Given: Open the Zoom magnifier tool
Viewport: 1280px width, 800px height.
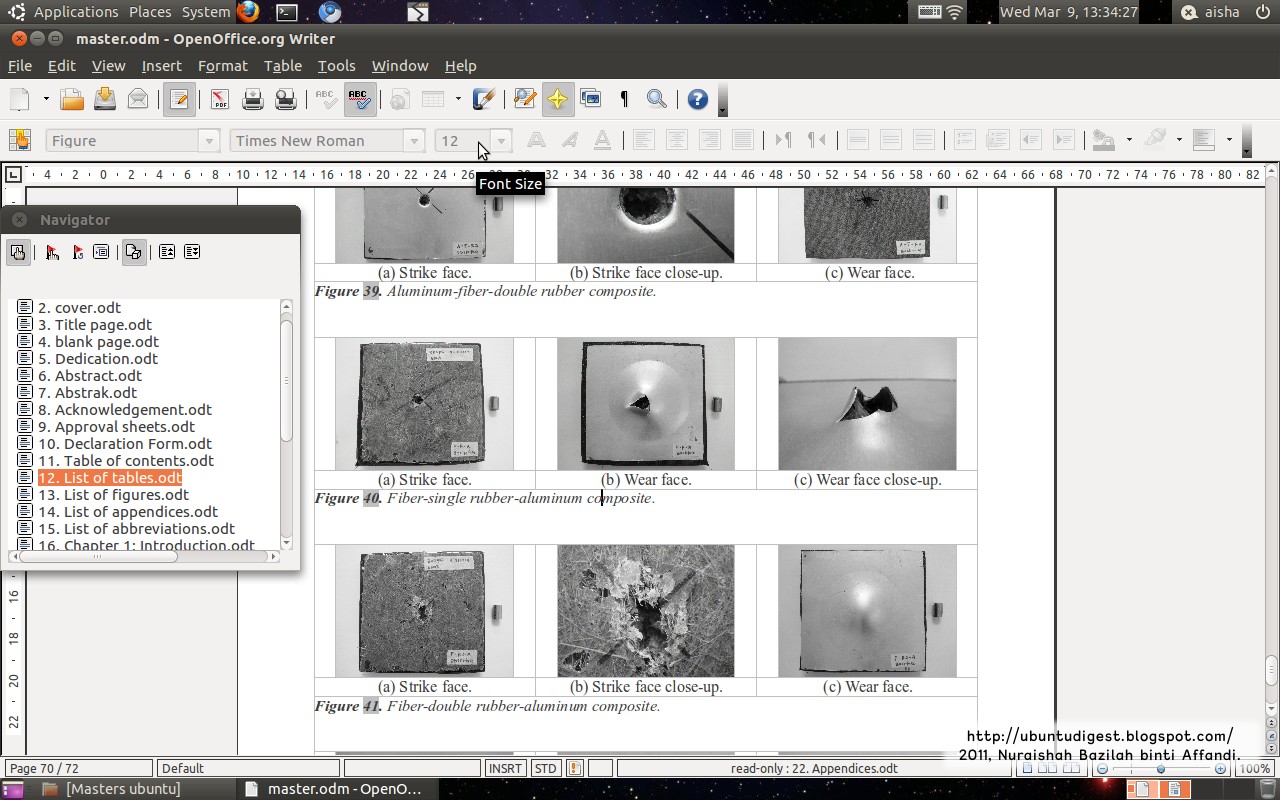Looking at the screenshot, I should 657,99.
